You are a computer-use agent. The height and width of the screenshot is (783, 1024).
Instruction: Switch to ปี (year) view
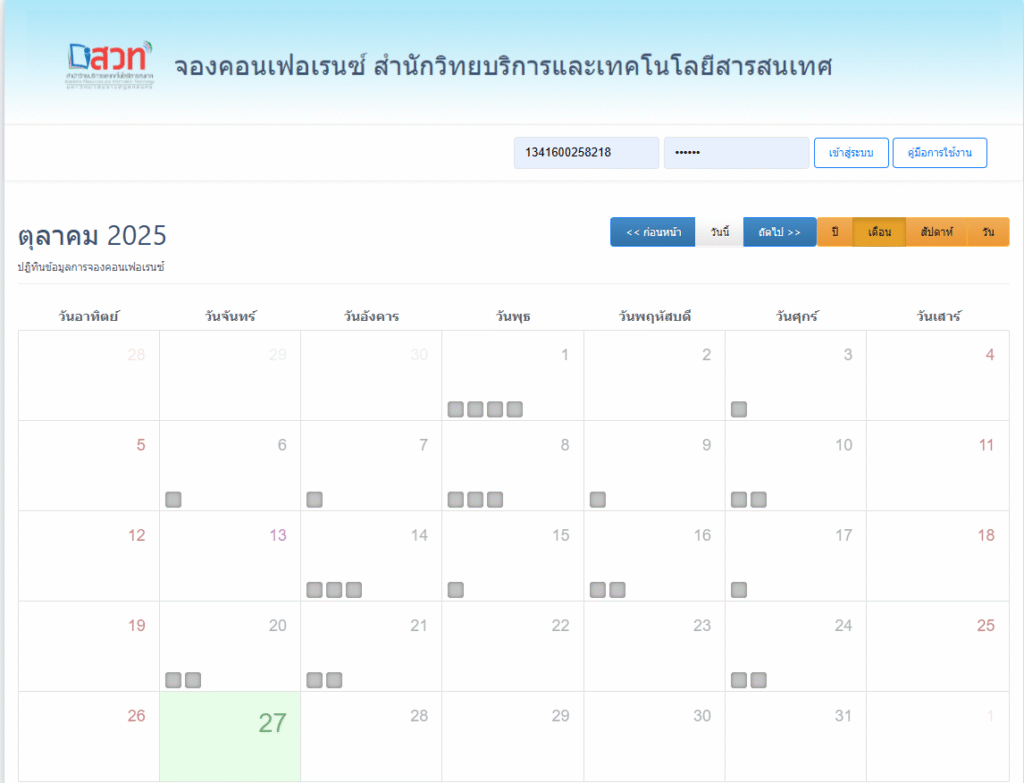tap(834, 232)
